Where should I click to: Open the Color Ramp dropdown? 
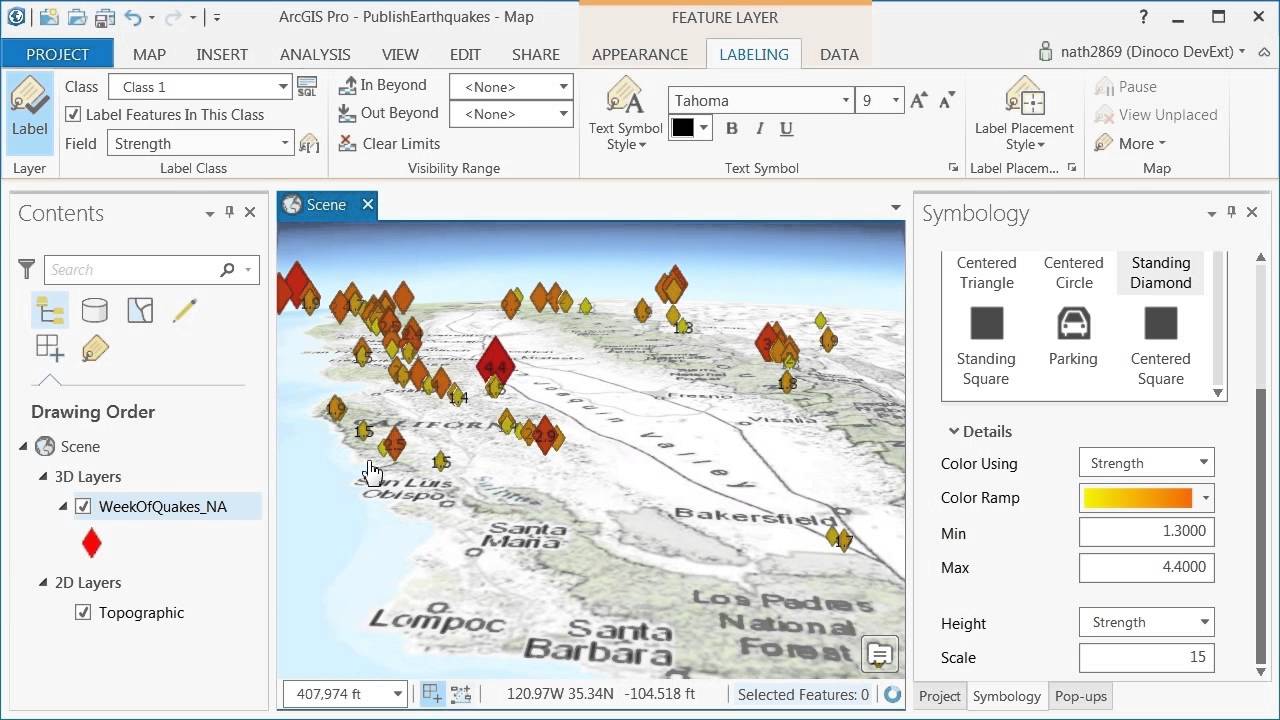click(x=1206, y=497)
